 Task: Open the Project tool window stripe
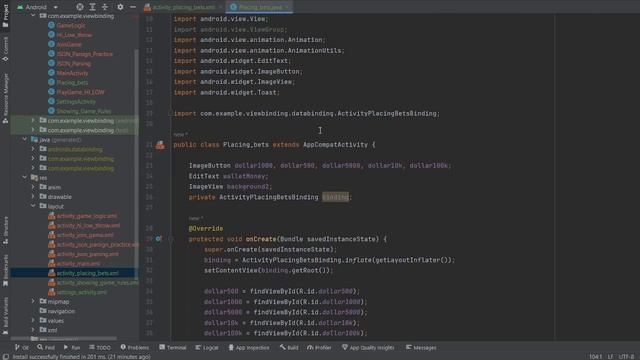pos(5,15)
